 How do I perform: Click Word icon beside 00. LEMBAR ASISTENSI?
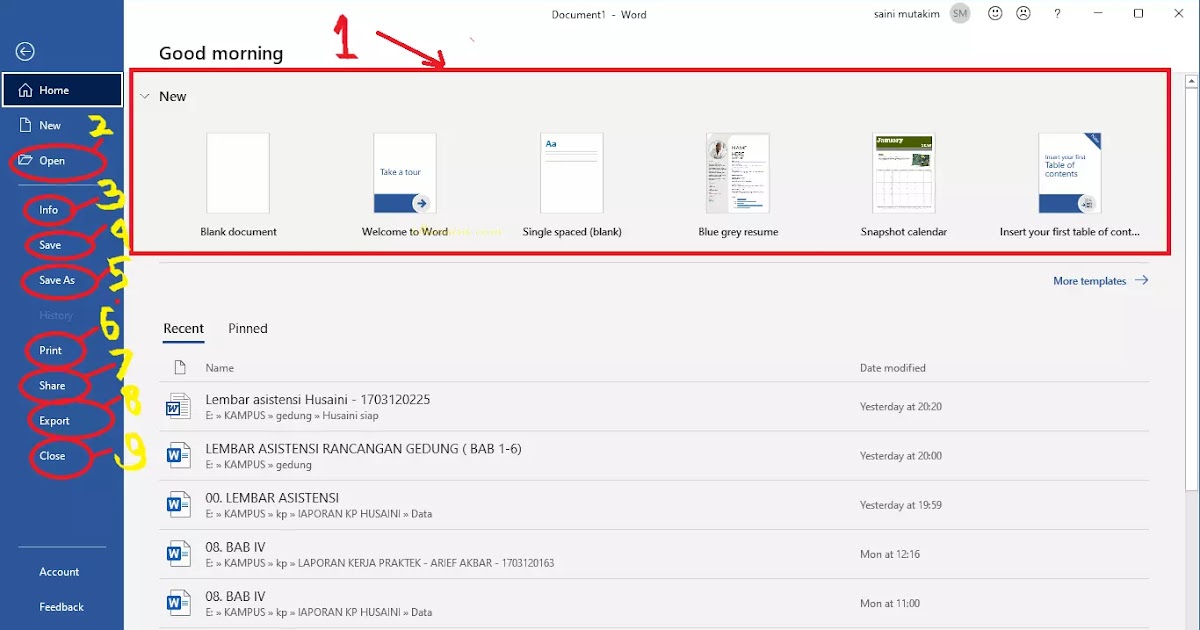[178, 505]
